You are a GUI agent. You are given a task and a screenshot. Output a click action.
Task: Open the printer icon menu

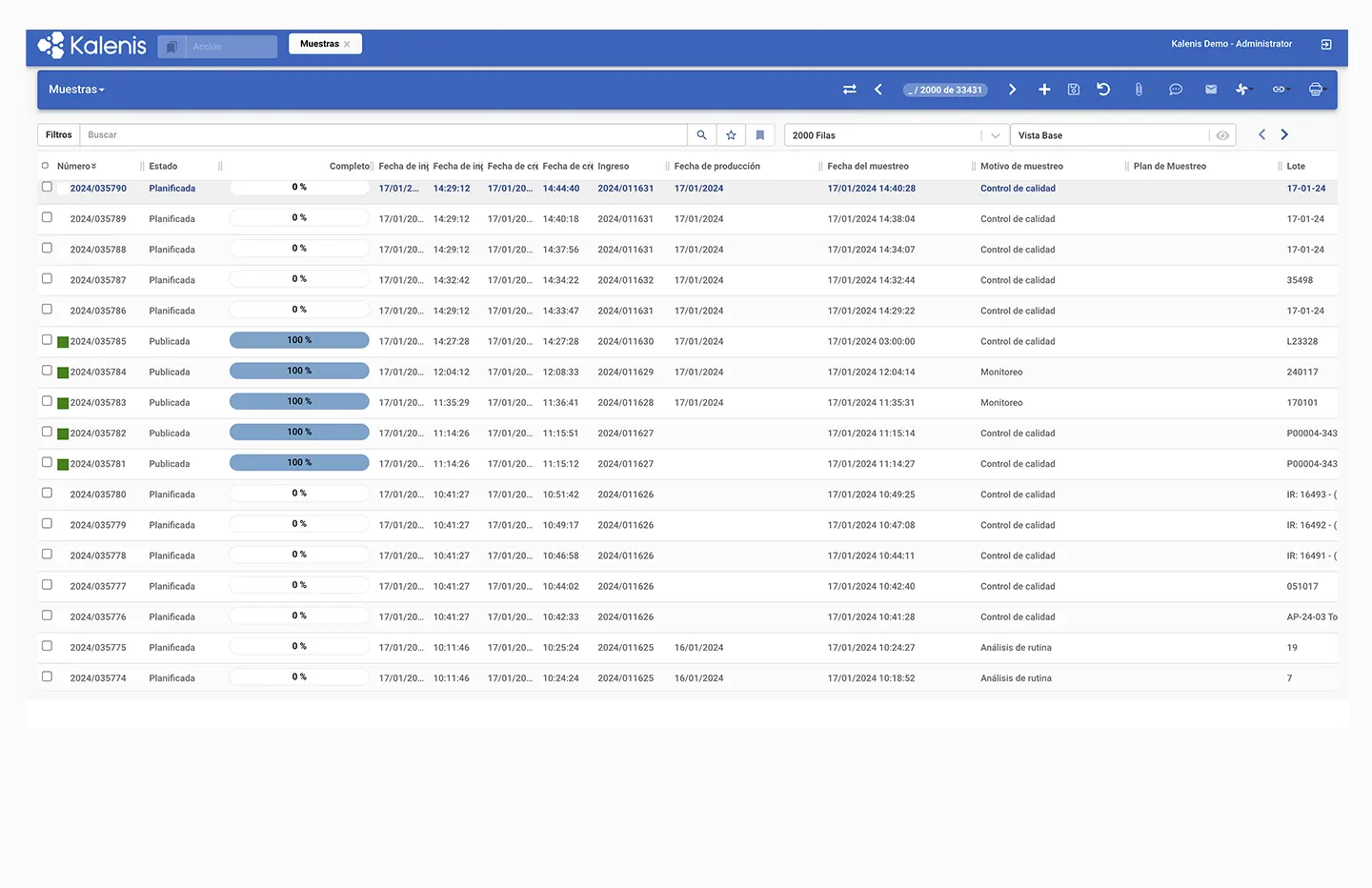click(1316, 90)
